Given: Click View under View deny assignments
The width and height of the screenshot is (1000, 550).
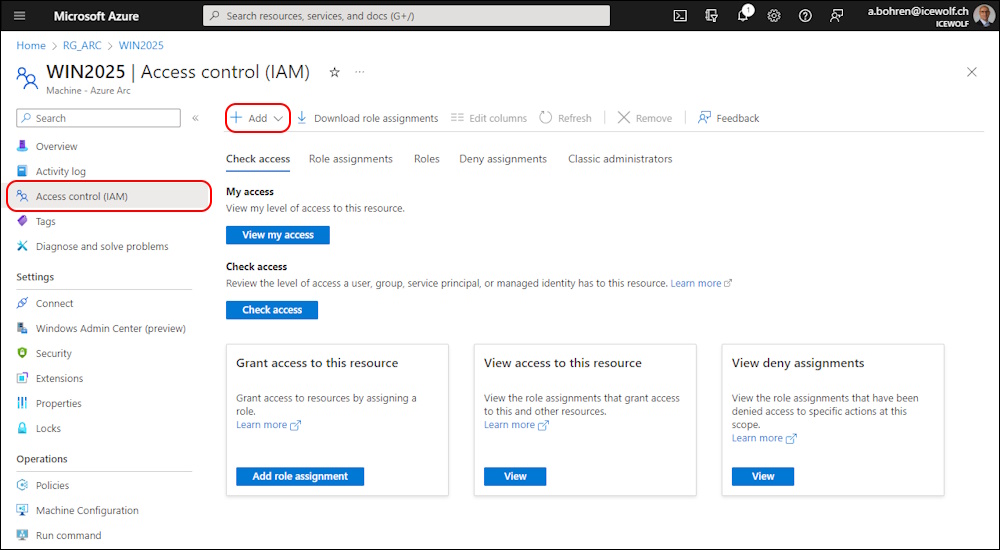Looking at the screenshot, I should point(763,477).
